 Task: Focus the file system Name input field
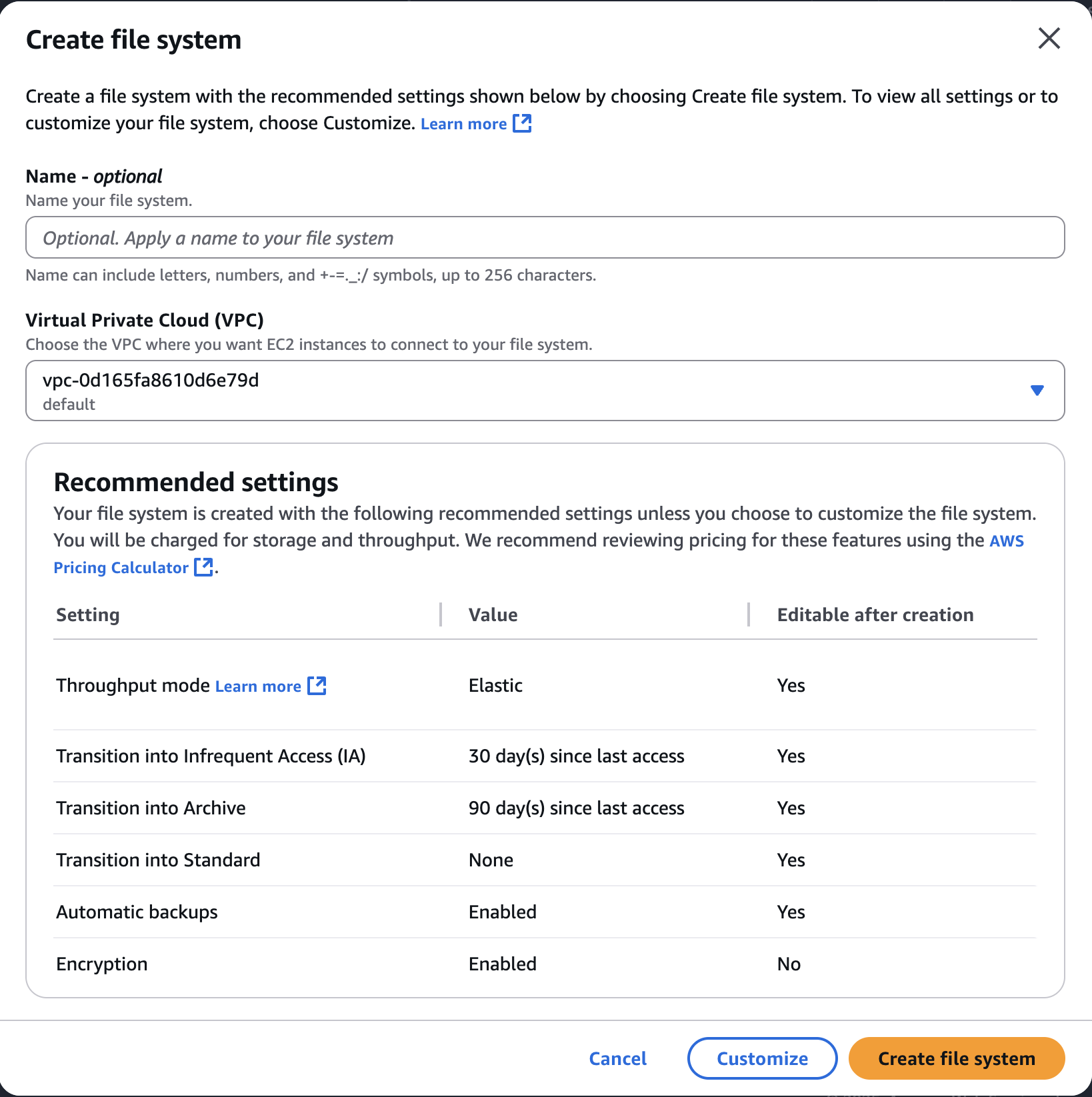pos(544,238)
